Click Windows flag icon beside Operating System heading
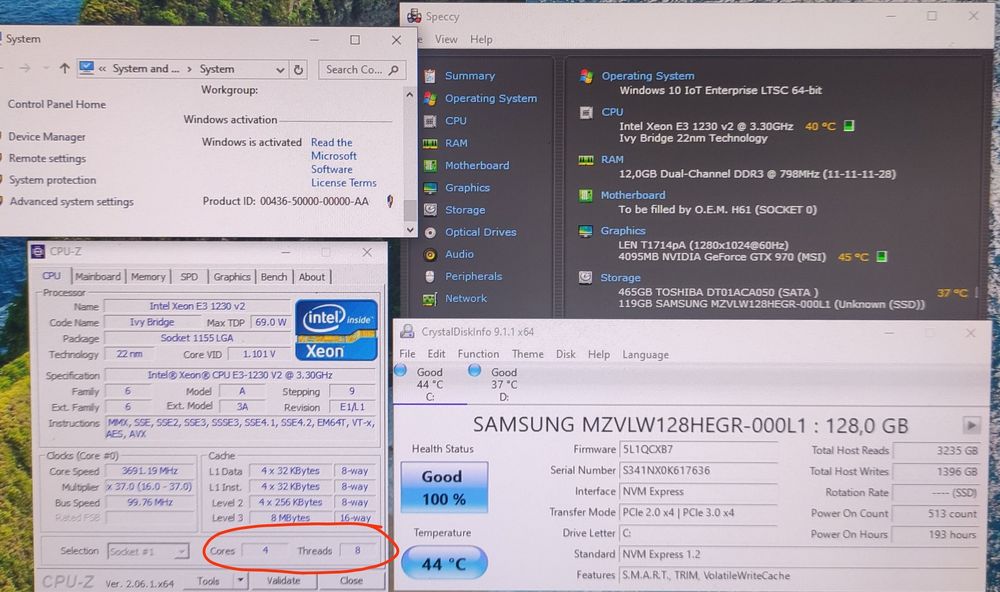1000x592 pixels. click(x=586, y=76)
